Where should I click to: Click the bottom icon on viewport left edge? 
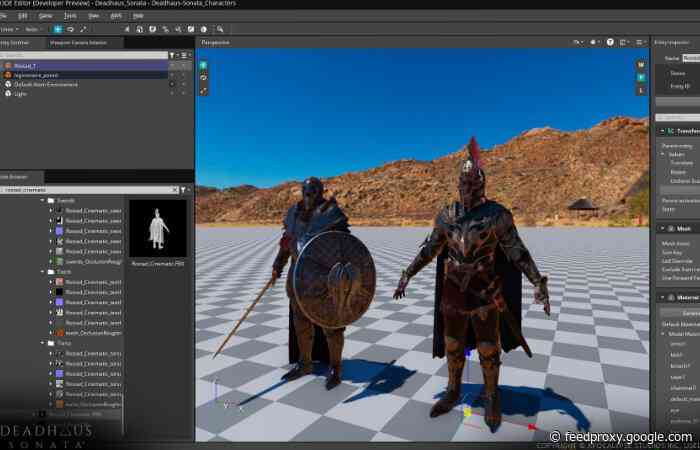[204, 91]
